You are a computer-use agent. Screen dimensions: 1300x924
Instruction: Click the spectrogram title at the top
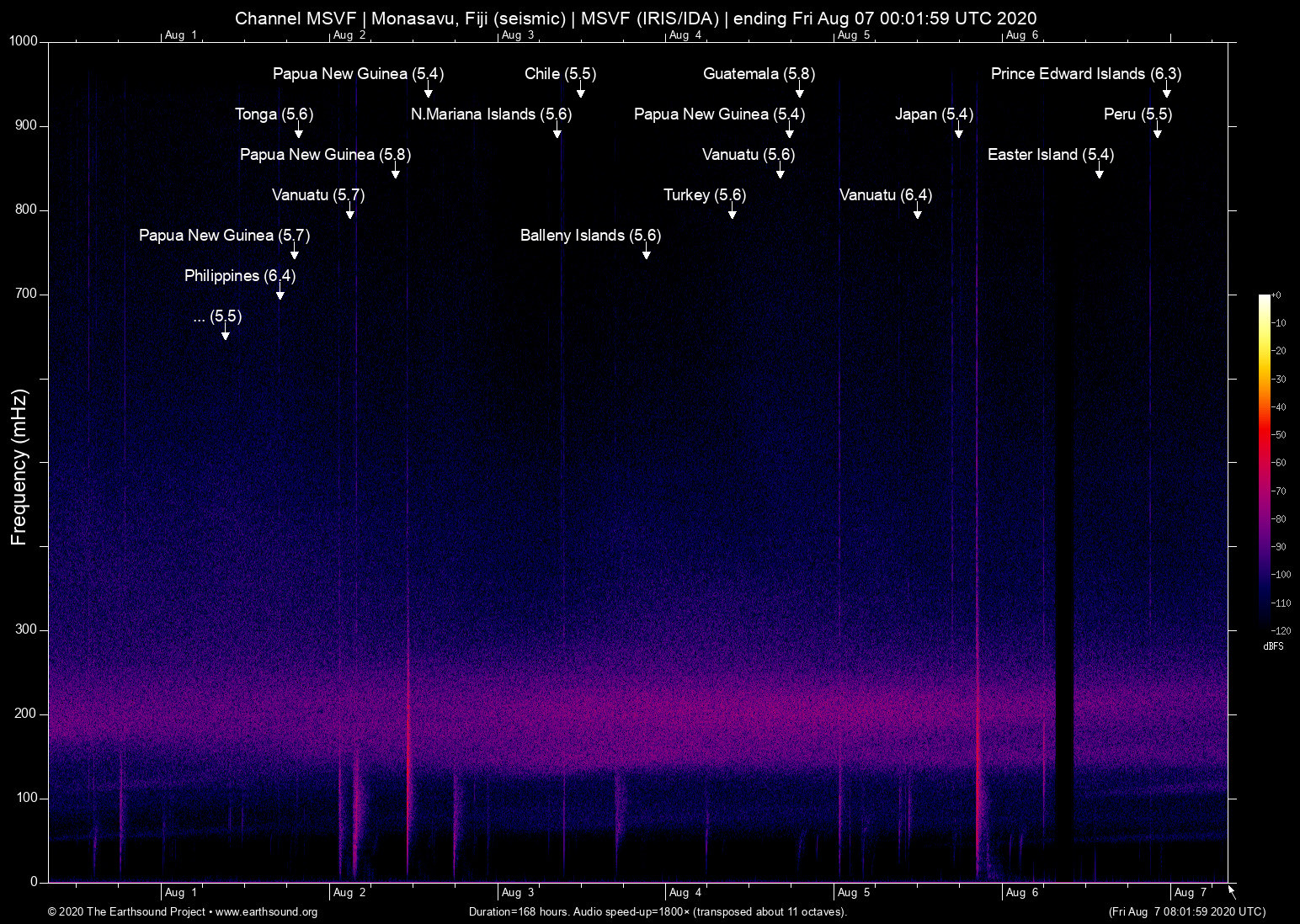tap(636, 19)
